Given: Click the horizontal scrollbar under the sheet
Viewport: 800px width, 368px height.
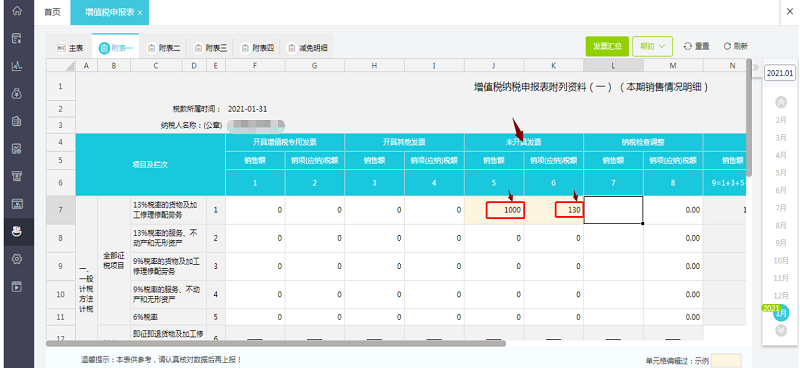Looking at the screenshot, I should 276,344.
